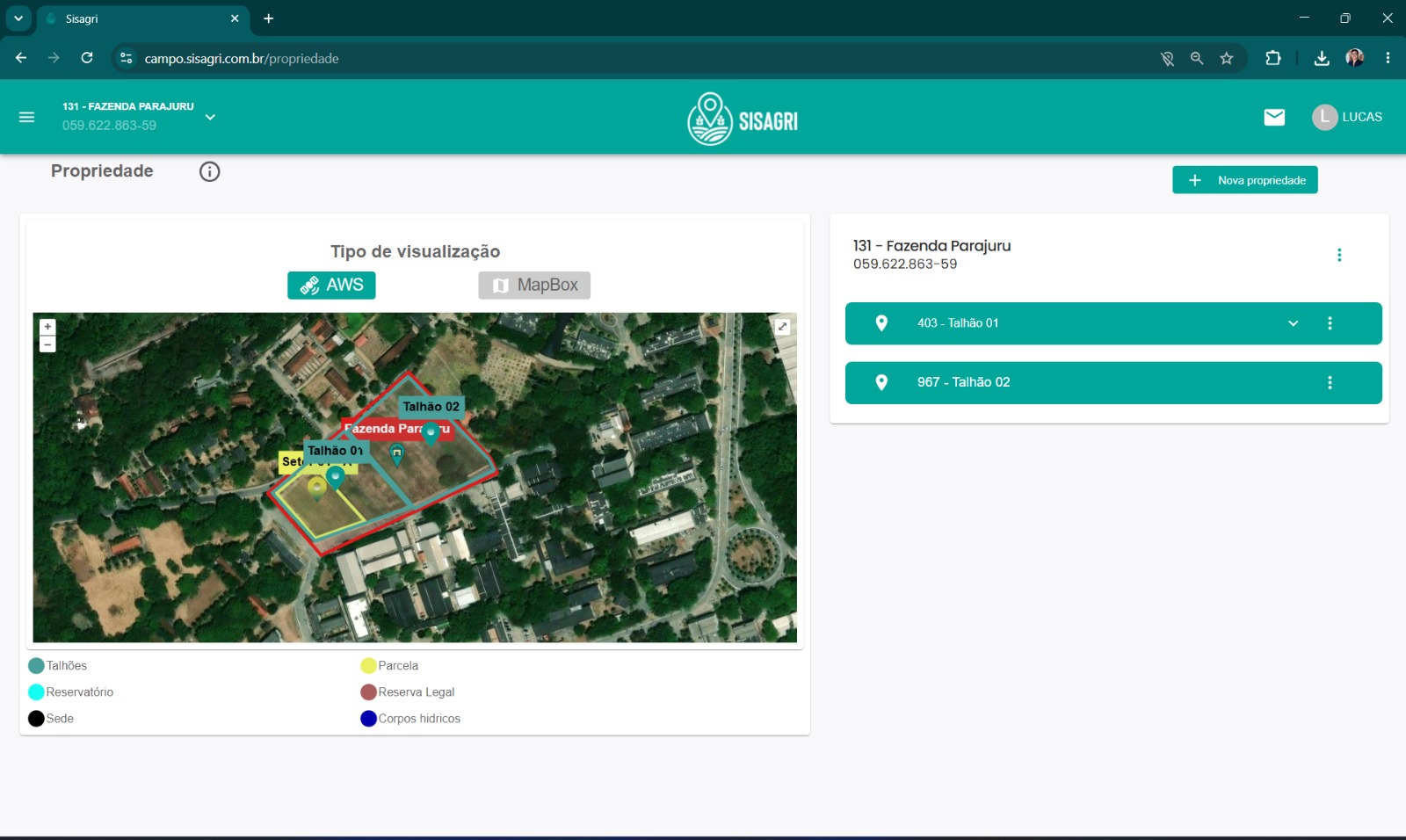The image size is (1406, 840).
Task: Click the Nova propriedade button
Action: [x=1245, y=180]
